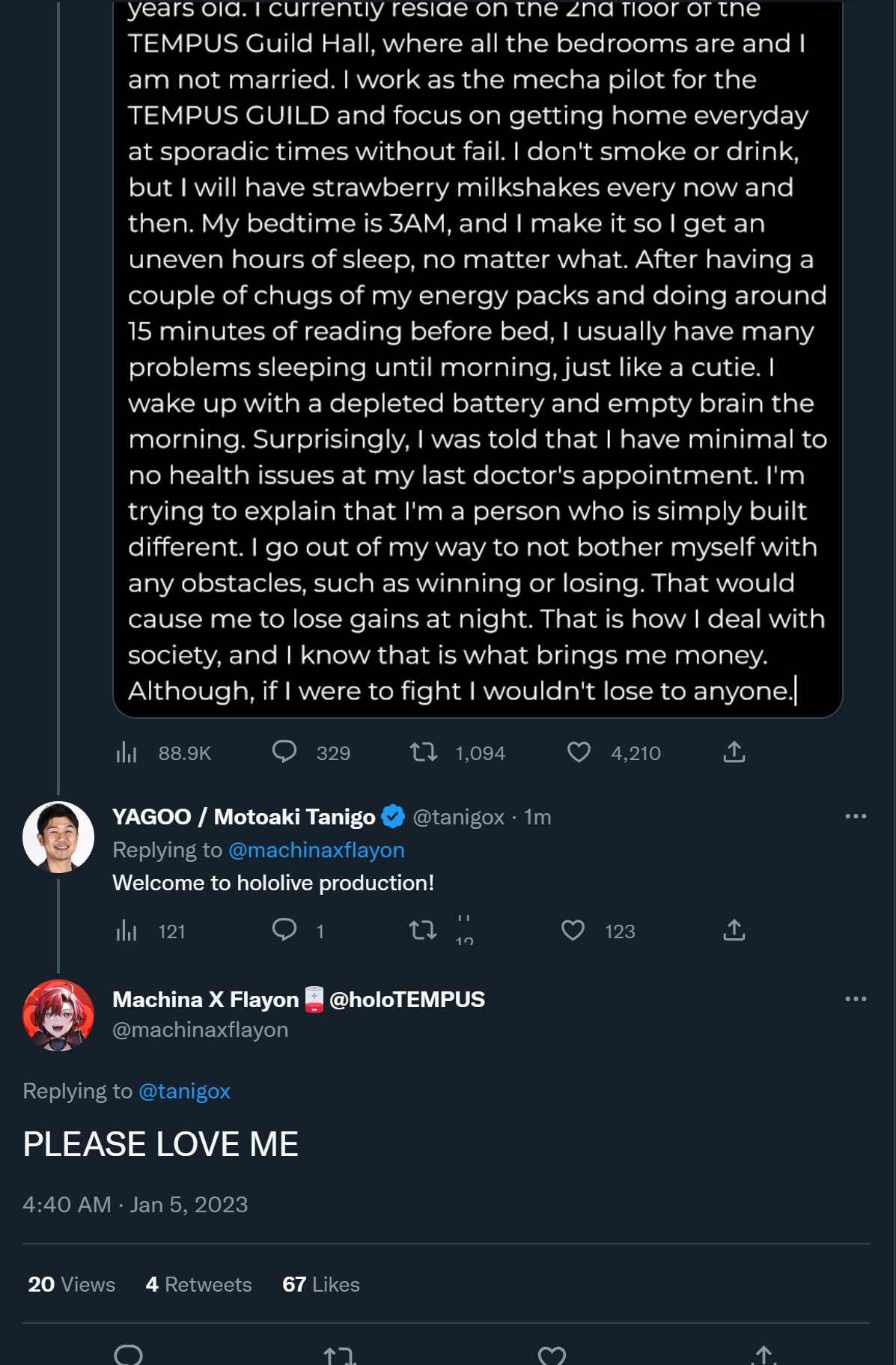Reply to YAGOO's welcome tweet

coord(284,930)
